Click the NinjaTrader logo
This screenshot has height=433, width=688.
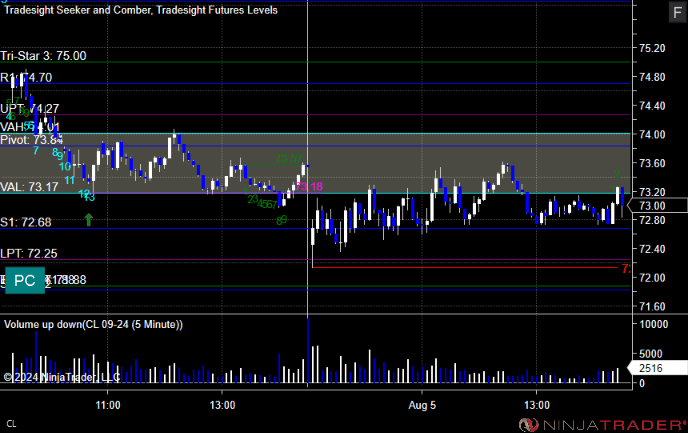coord(602,425)
